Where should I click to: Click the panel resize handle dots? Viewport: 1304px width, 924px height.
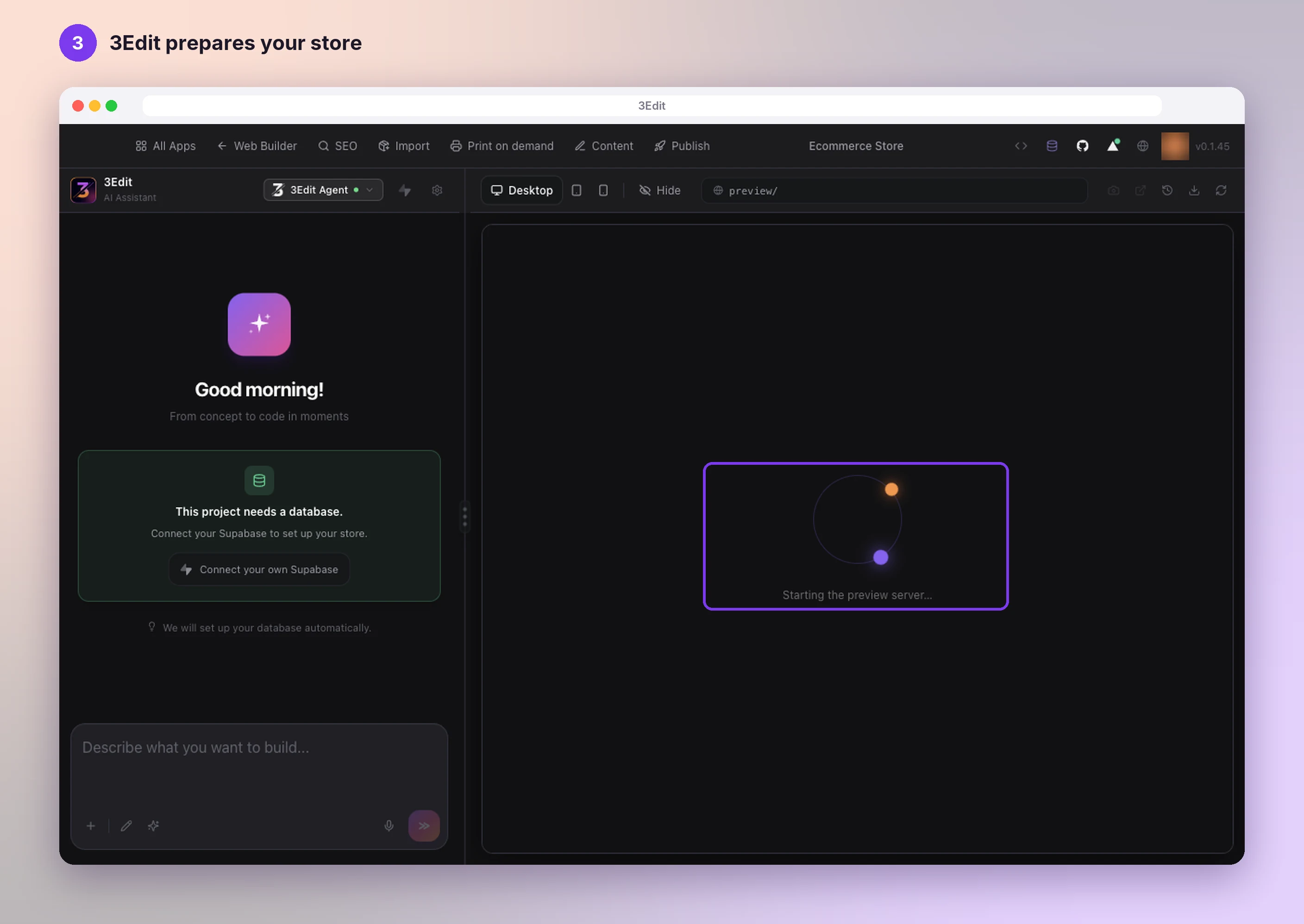pos(465,517)
